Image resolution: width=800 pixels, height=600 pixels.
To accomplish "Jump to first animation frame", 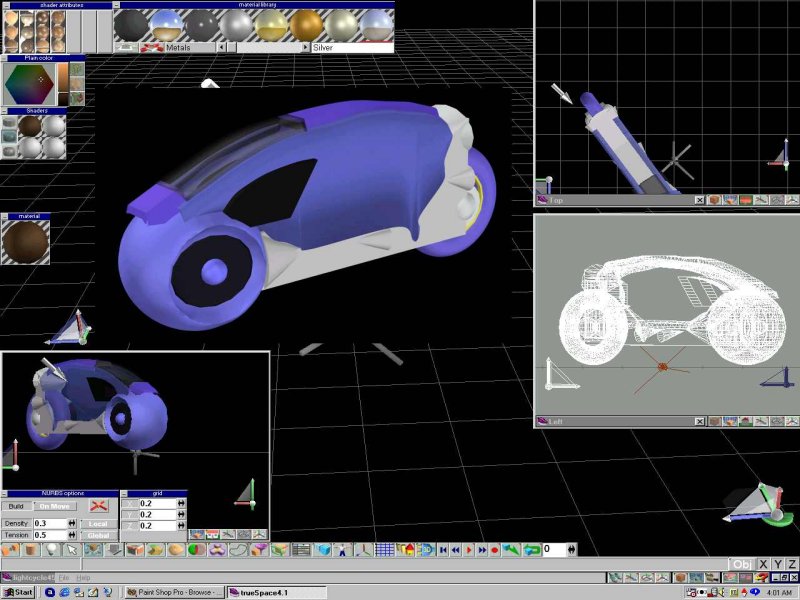I will (443, 549).
